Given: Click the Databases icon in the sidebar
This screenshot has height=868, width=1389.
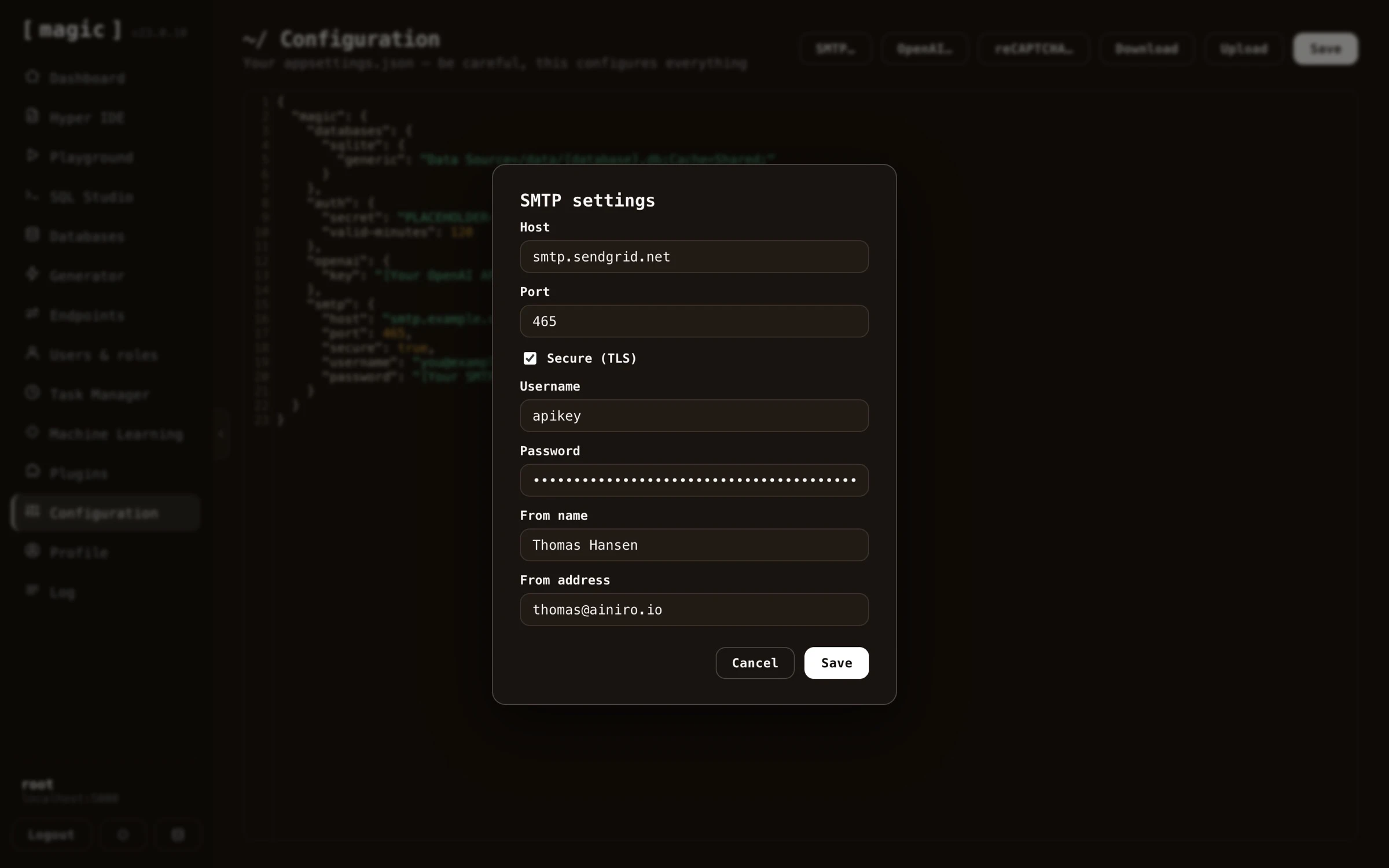Looking at the screenshot, I should pos(32,235).
